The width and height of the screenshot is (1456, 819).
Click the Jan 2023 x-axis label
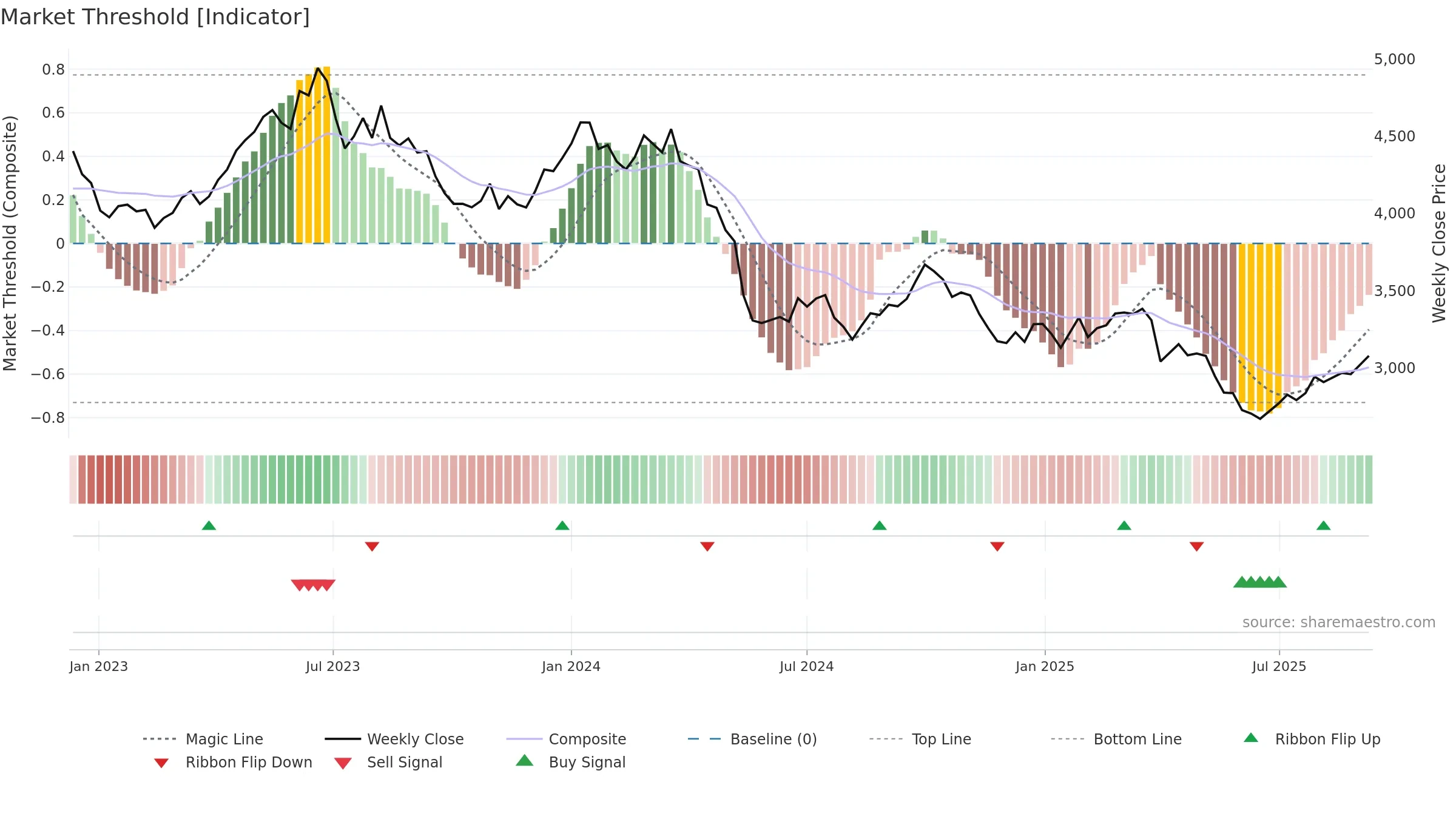pyautogui.click(x=99, y=666)
